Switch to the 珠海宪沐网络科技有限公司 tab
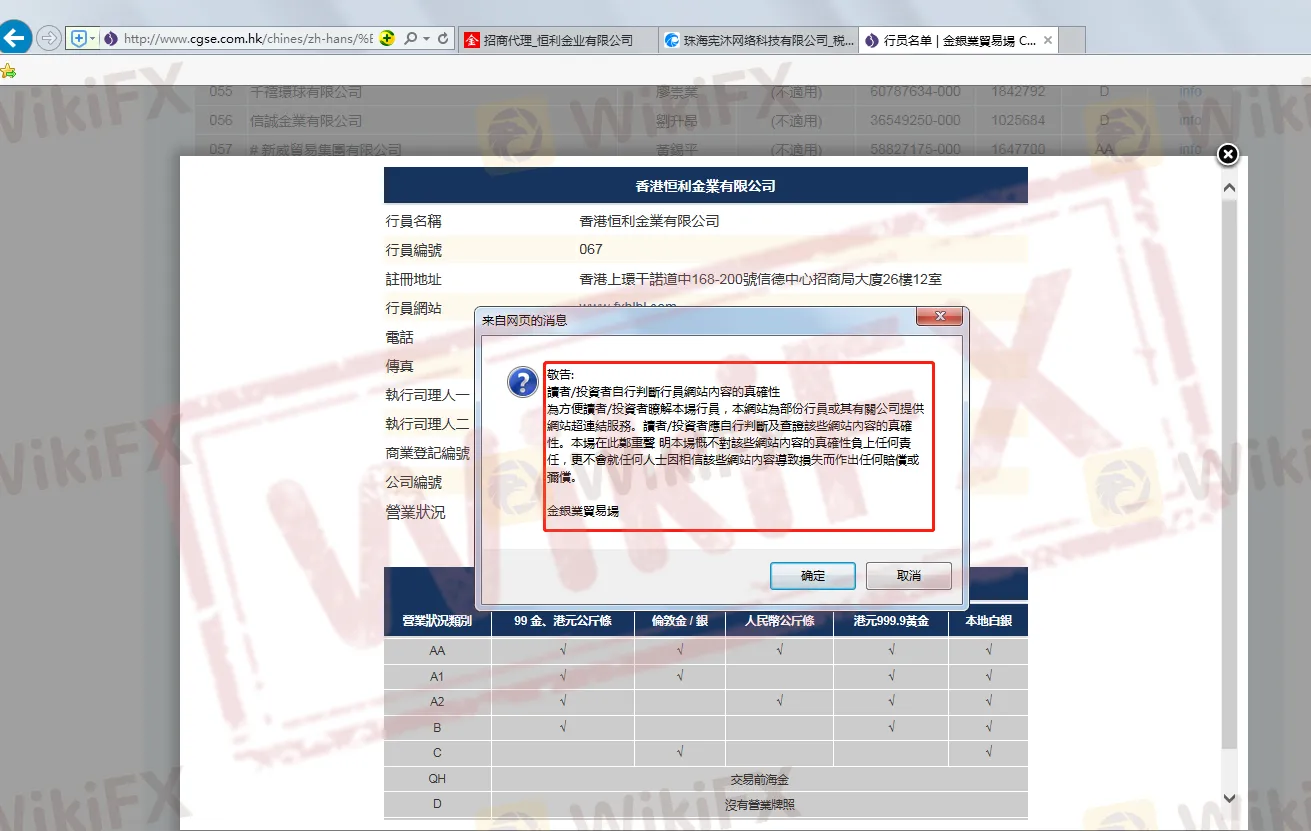The image size is (1311, 831). 758,40
